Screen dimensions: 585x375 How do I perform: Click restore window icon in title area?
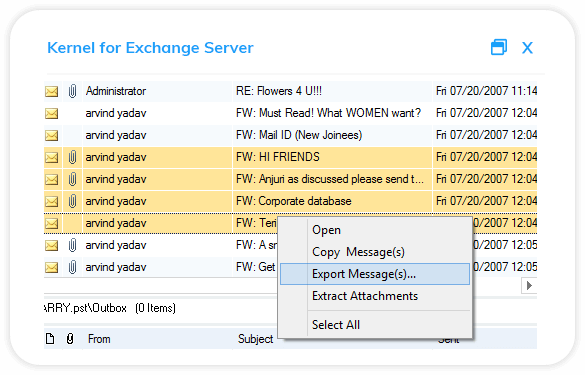pos(499,47)
